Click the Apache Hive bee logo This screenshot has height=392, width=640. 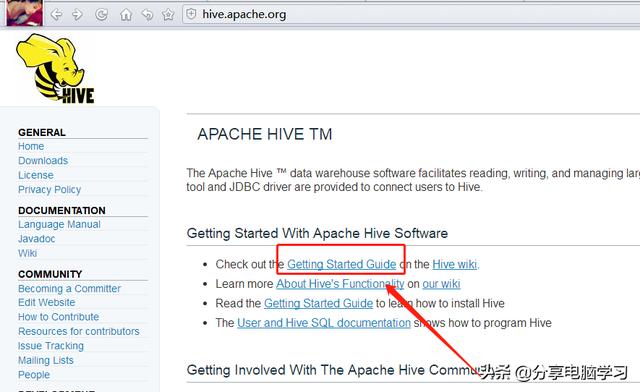click(x=55, y=68)
